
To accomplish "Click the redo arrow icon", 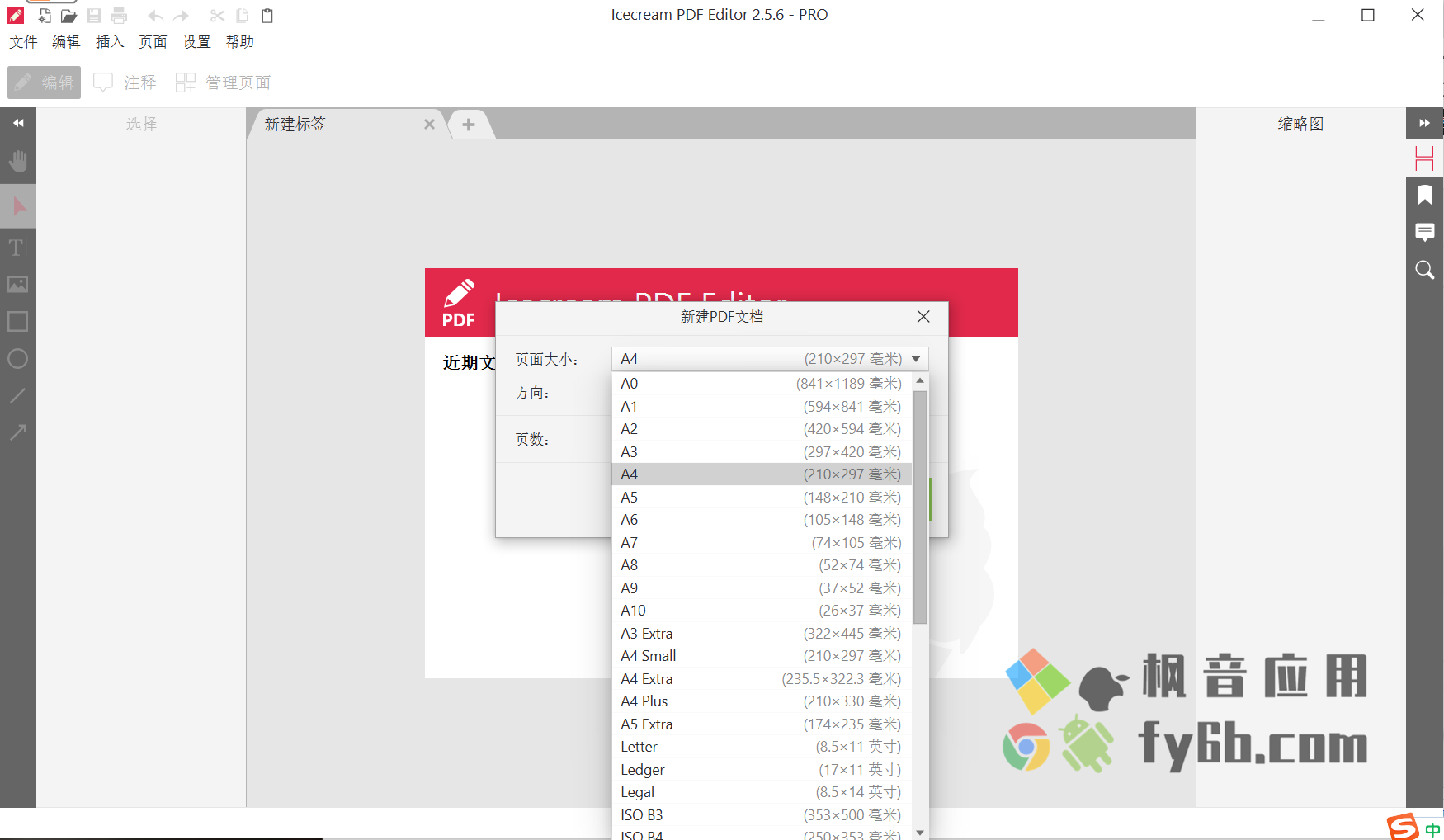I will 182,16.
